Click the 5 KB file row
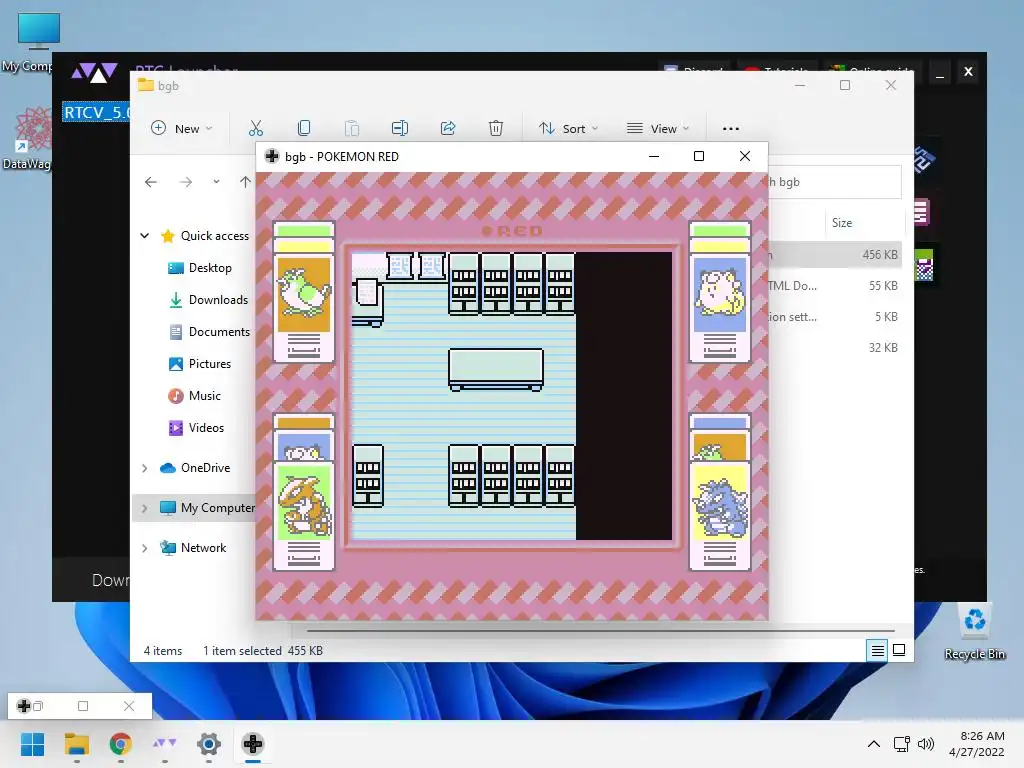 point(835,317)
